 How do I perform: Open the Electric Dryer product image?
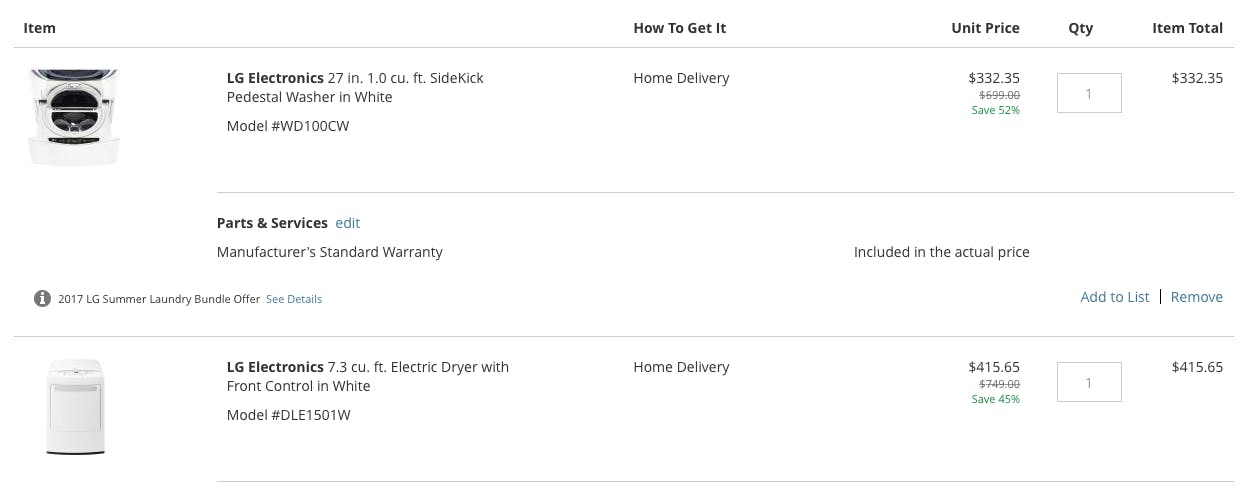tap(75, 407)
